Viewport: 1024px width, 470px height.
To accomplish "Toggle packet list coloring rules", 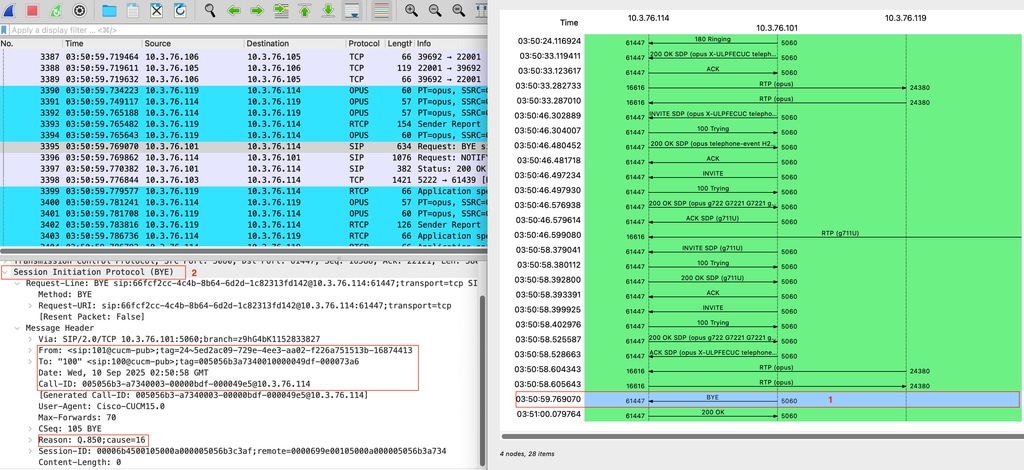I will click(381, 10).
